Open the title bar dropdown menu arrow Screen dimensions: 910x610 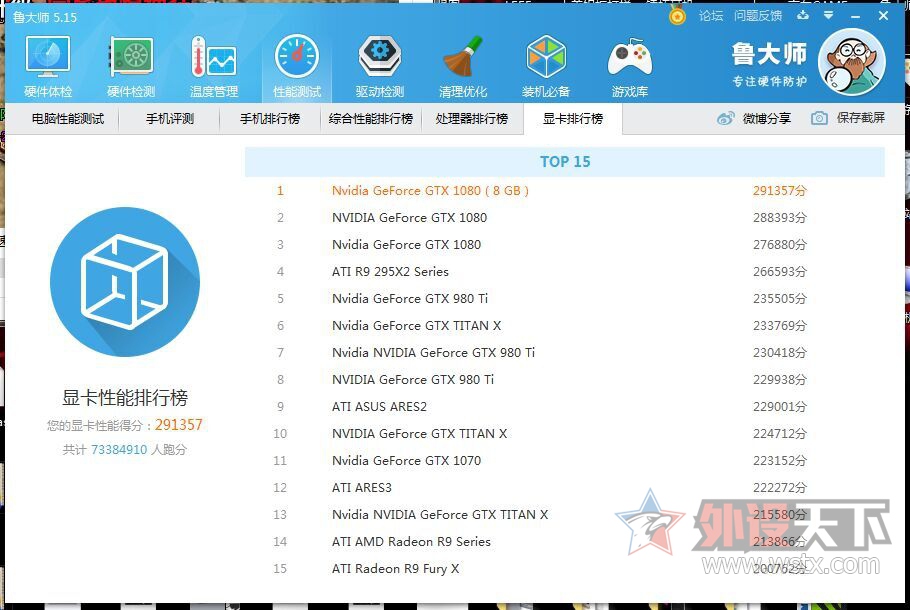pos(829,15)
